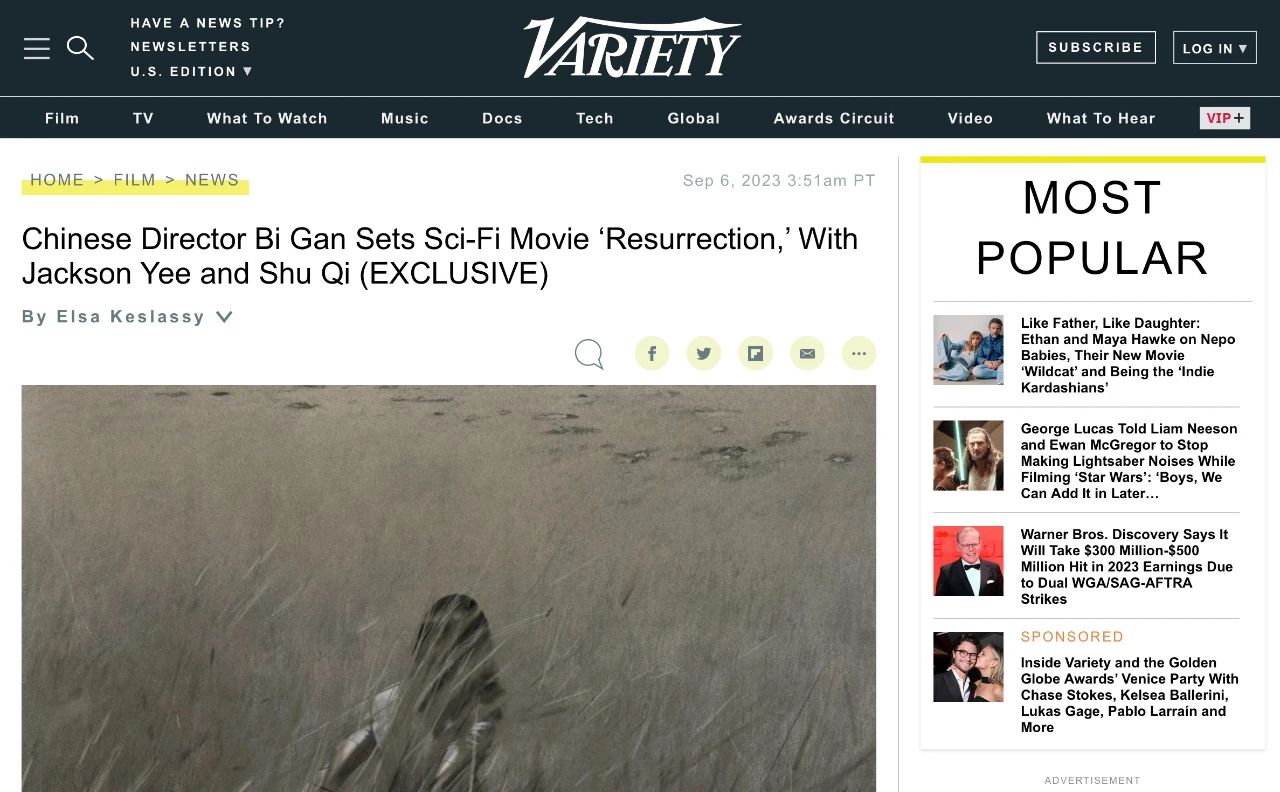
Task: Go to the Awards Circuit section
Action: tap(834, 118)
